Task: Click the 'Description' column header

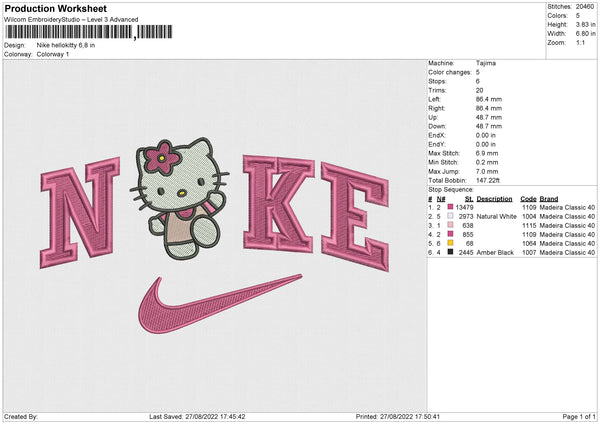Action: (x=494, y=199)
